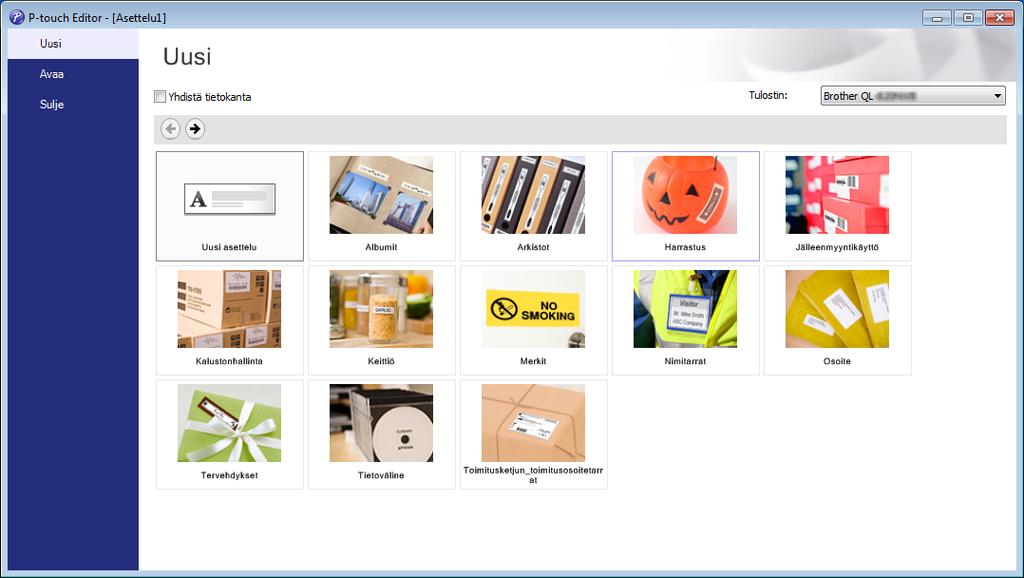Screen dimensions: 1024x578
Task: Open the Toimitusketjun toimitusosoitetarrat category
Action: point(534,434)
